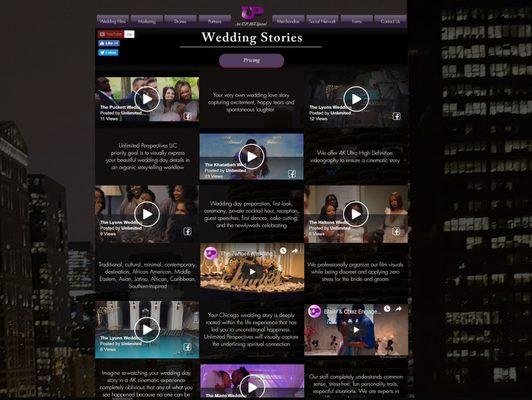Click 'Unlimited Perspectives LLC priority goal' paragraph

tap(148, 156)
